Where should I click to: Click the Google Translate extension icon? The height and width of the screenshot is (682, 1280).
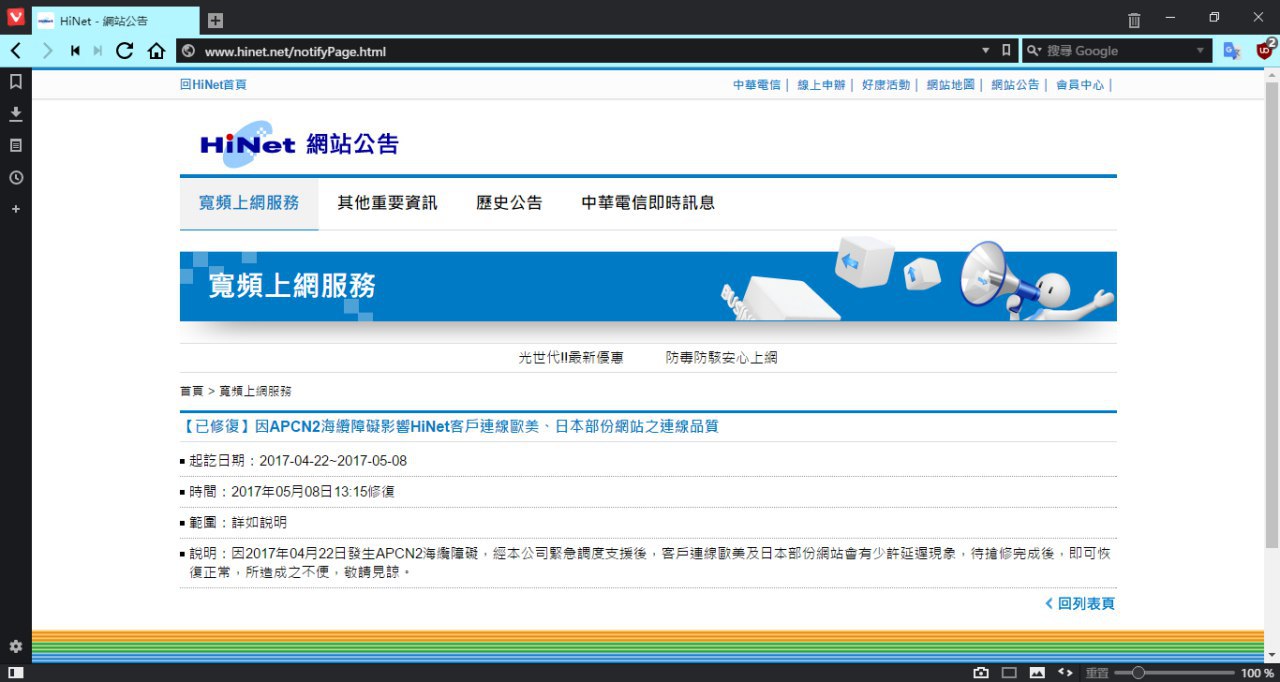click(1232, 50)
